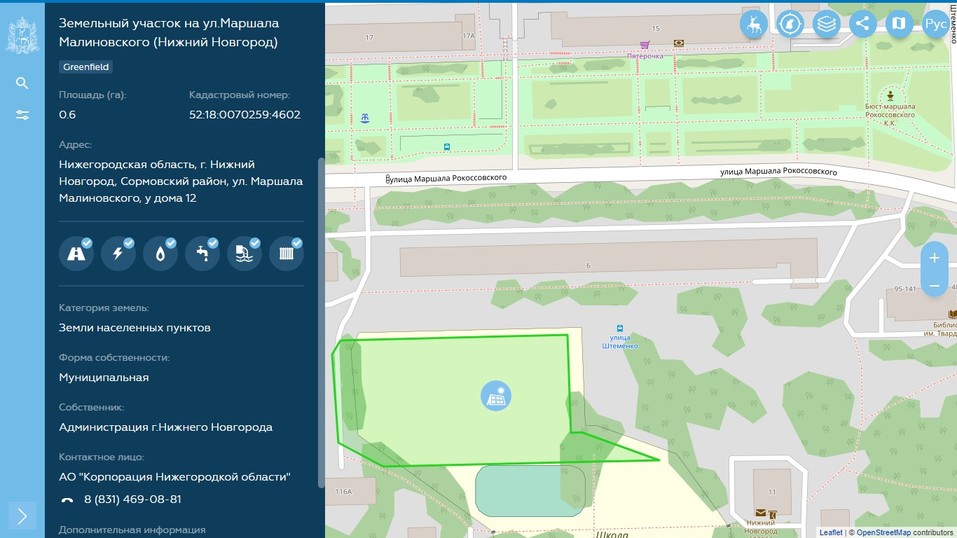Open the folded map icon button

pyautogui.click(x=899, y=24)
